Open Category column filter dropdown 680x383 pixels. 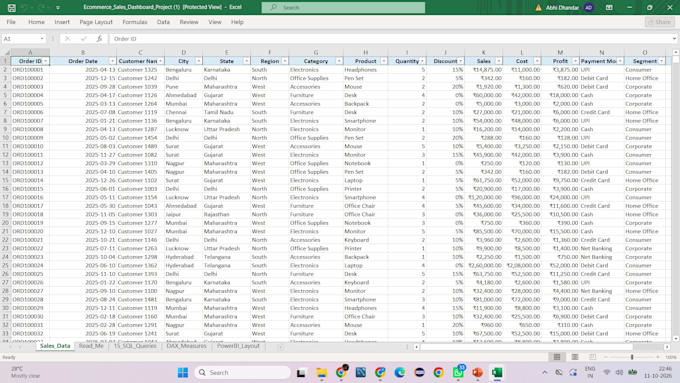click(x=339, y=61)
